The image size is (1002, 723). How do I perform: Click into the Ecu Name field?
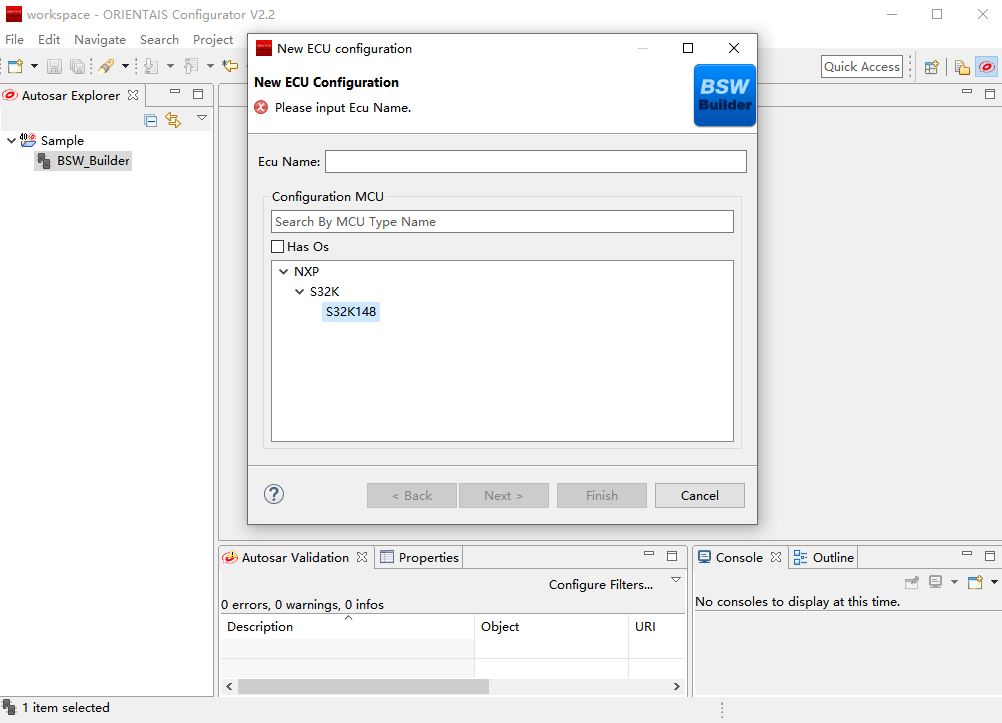tap(535, 162)
